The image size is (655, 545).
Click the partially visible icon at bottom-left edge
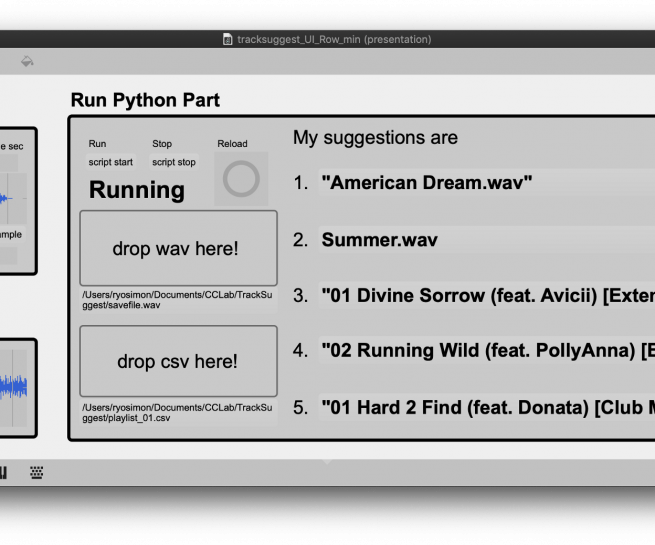coord(3,472)
